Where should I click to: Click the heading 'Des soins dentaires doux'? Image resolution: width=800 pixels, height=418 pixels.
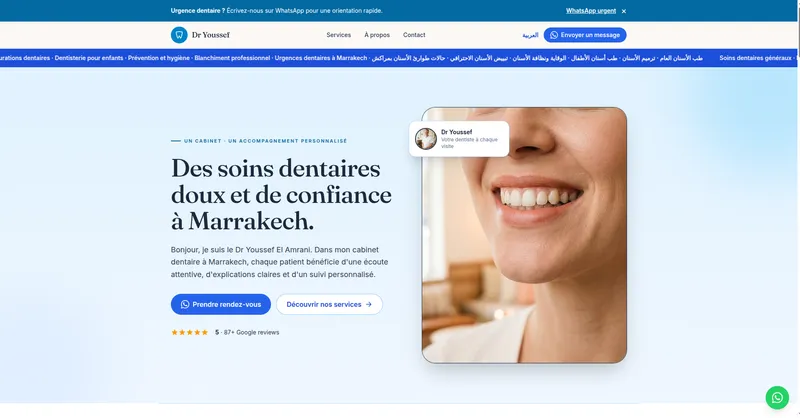point(281,194)
